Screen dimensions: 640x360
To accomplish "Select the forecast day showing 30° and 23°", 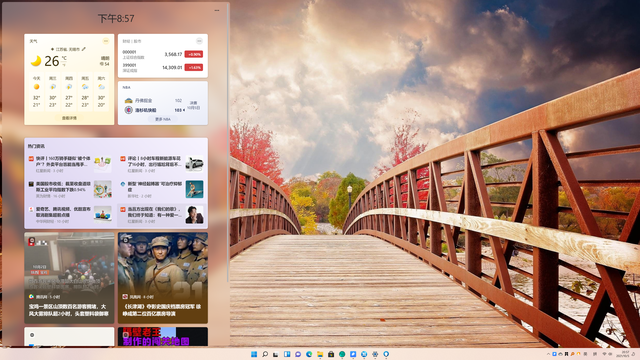I will pyautogui.click(x=53, y=91).
